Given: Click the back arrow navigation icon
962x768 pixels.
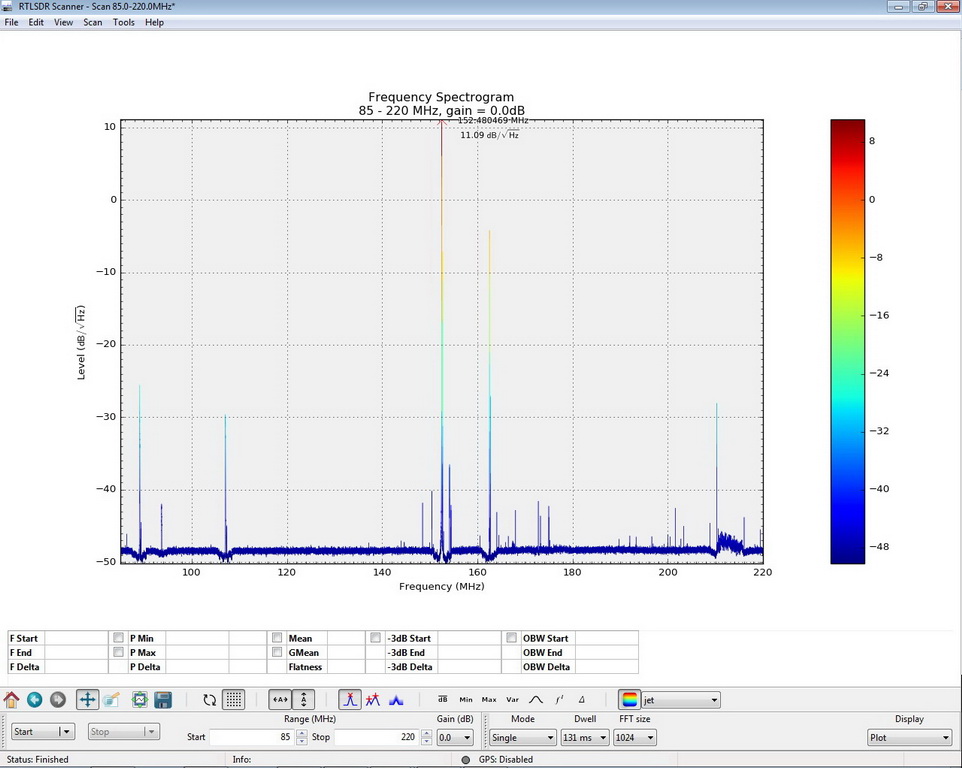Looking at the screenshot, I should [x=35, y=700].
